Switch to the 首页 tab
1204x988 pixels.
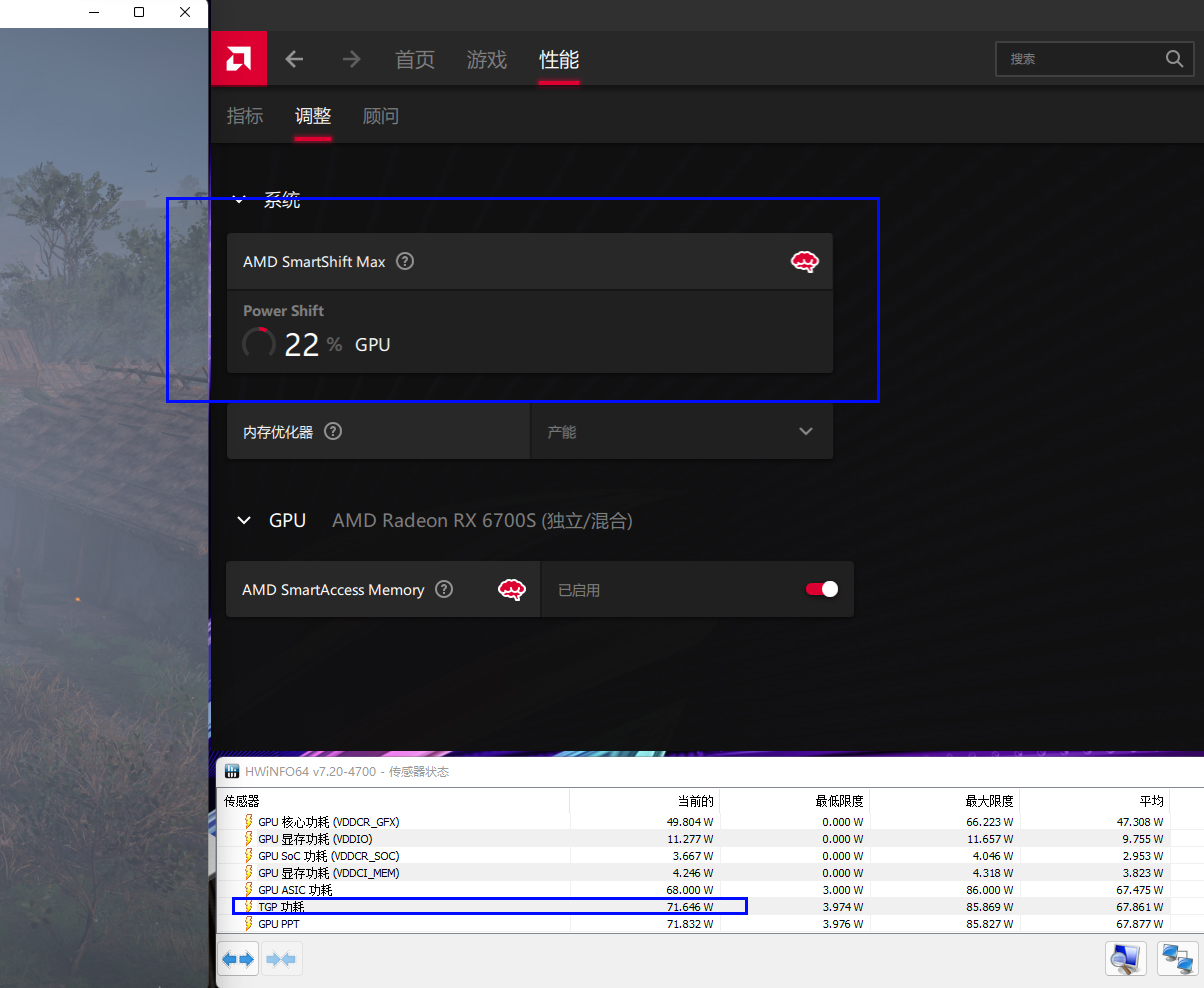(x=415, y=60)
